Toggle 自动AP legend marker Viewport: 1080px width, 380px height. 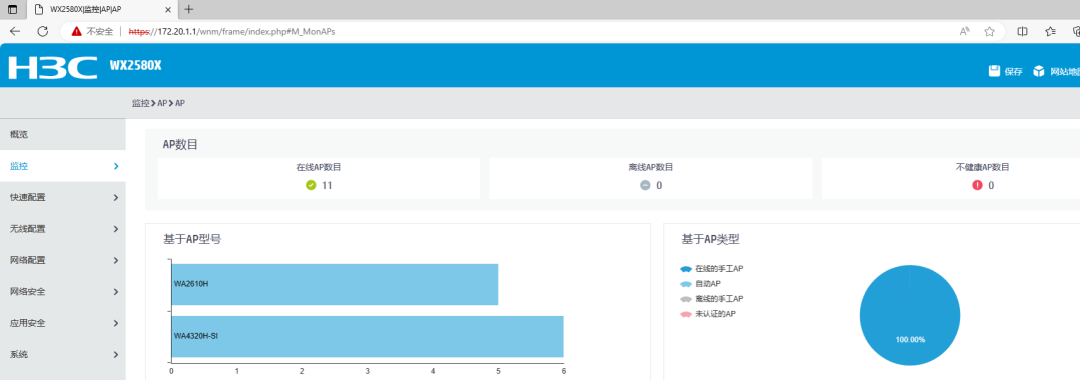[685, 284]
